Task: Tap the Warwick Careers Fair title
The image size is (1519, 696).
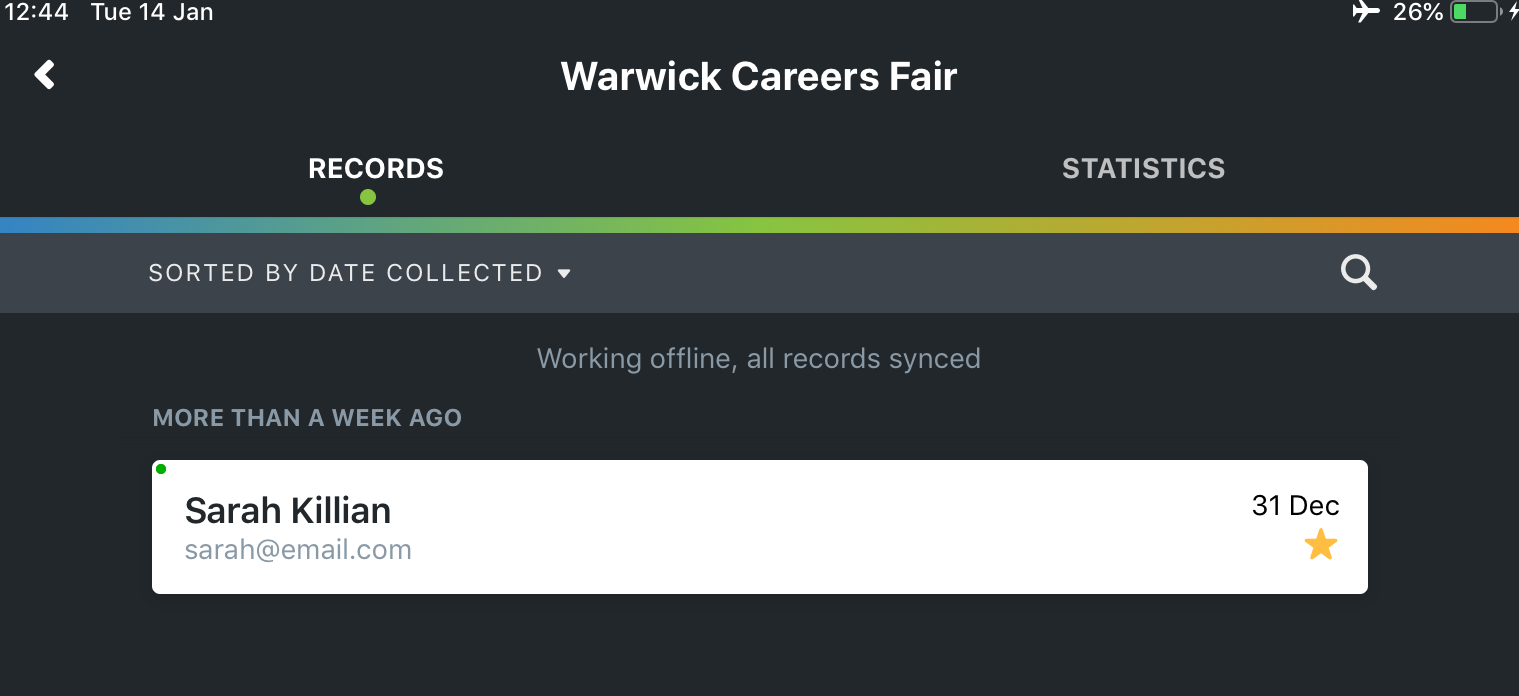Action: (759, 77)
